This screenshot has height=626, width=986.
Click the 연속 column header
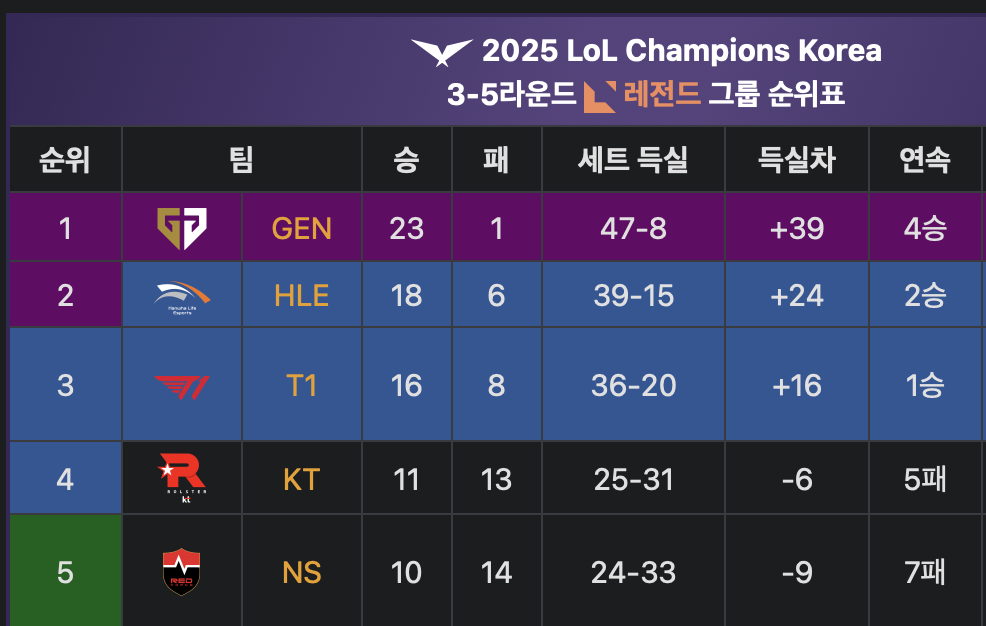(925, 160)
